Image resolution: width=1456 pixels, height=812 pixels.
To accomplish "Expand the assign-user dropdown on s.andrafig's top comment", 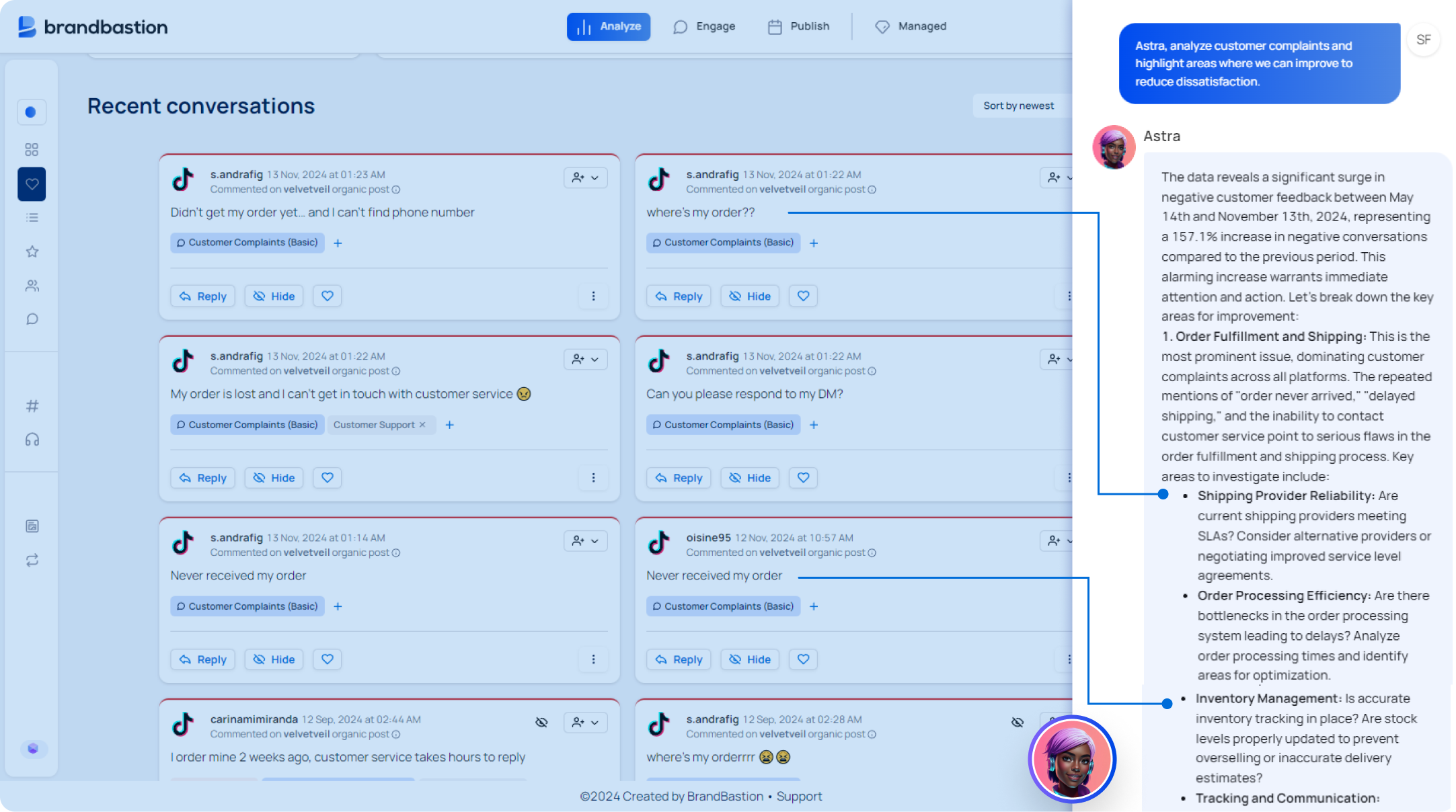I will (x=584, y=177).
